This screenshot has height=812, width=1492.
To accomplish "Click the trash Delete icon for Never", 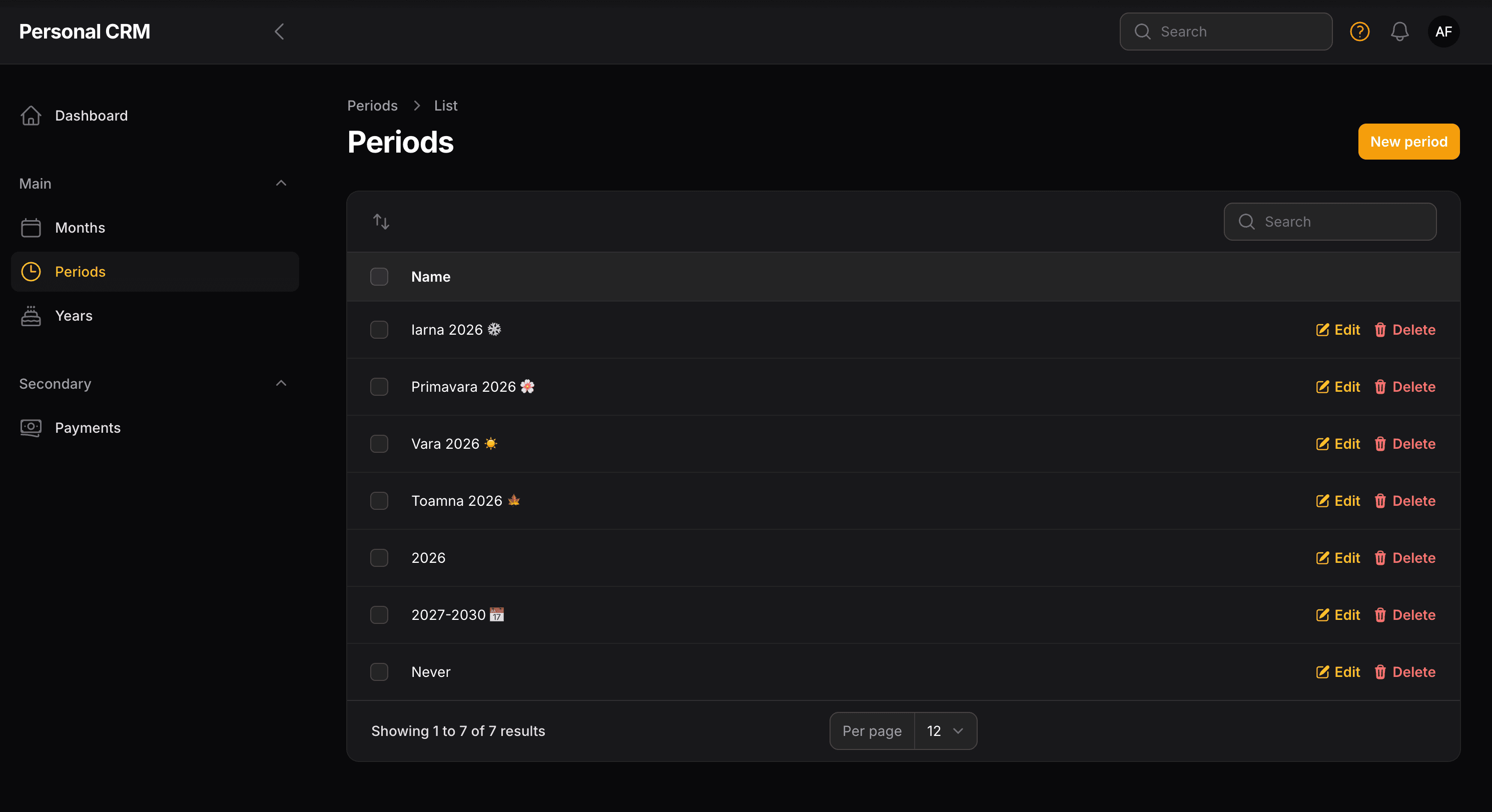I will pos(1380,672).
